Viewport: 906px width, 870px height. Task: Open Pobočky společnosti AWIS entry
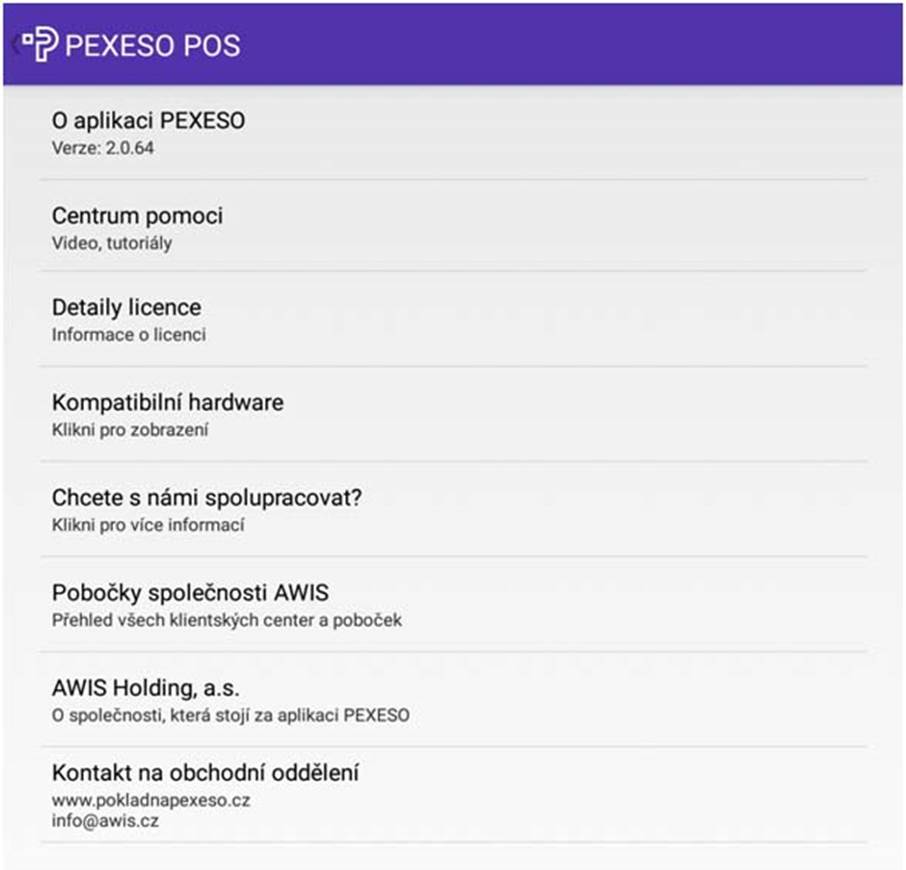pyautogui.click(x=454, y=605)
